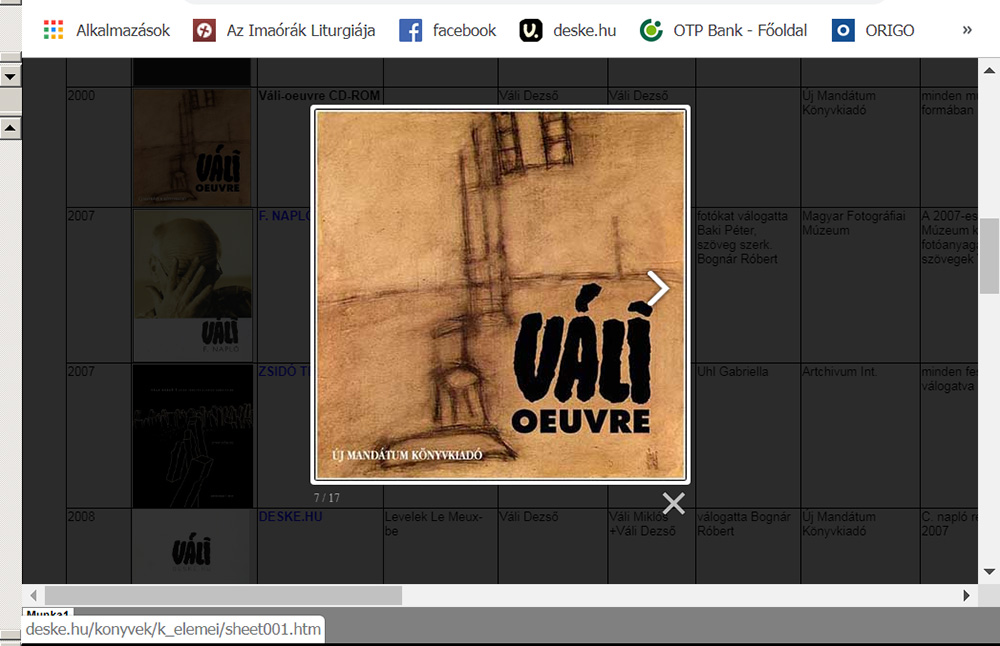Select the 2008 year cell
The width and height of the screenshot is (1000, 646).
(99, 546)
